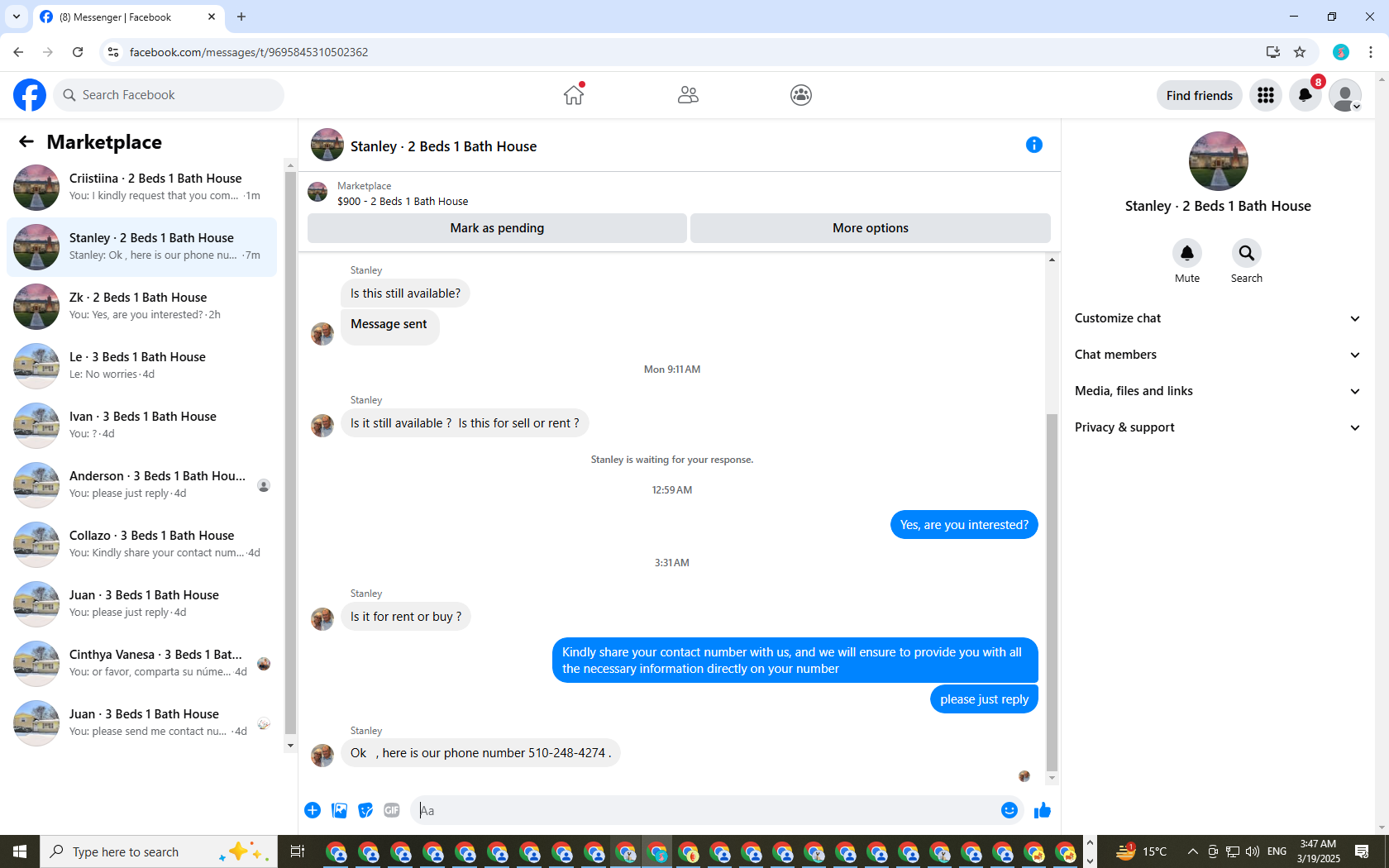Open notifications bell with 8 badge
The height and width of the screenshot is (868, 1389).
[1305, 95]
